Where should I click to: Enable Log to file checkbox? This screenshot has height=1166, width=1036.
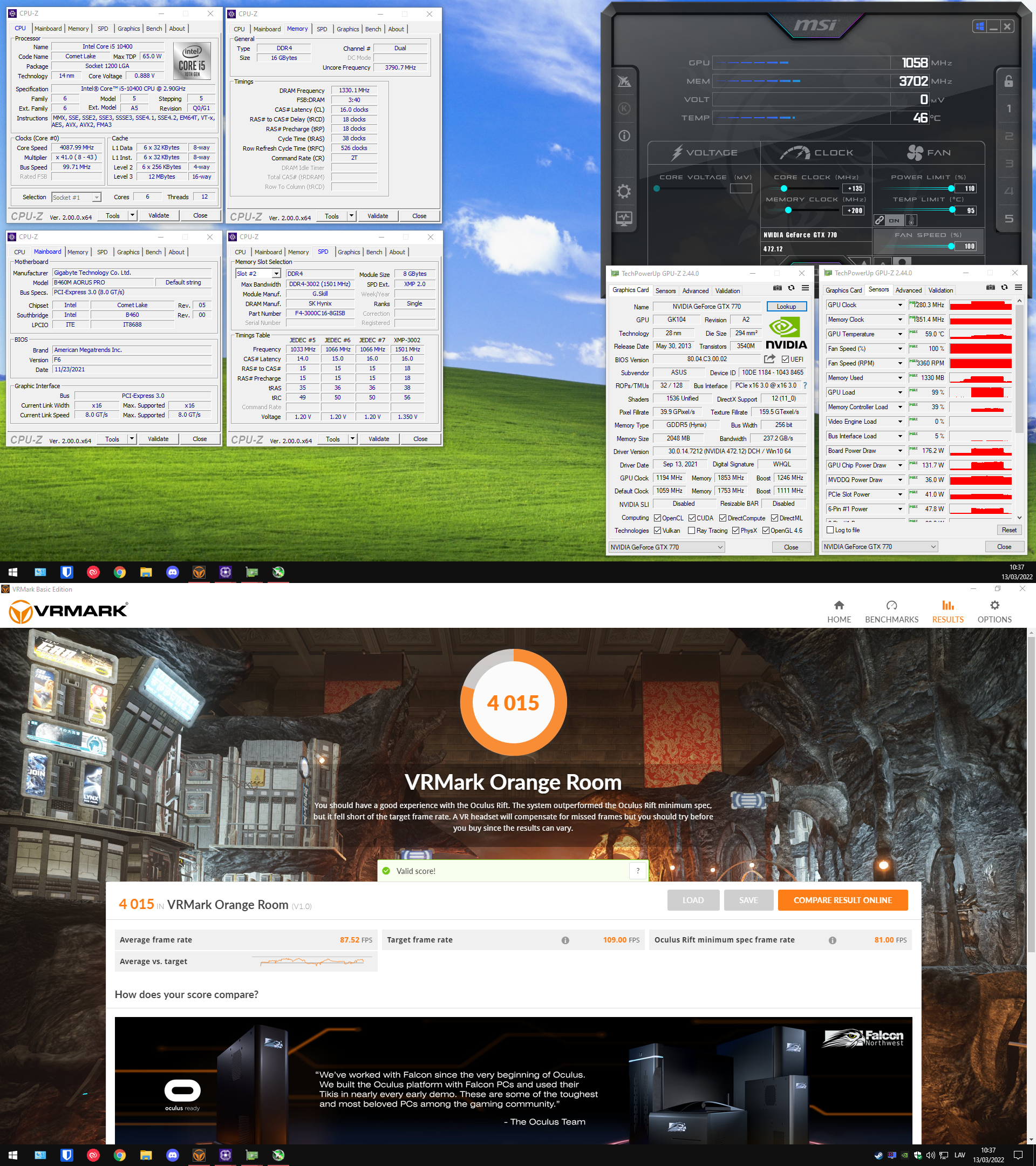point(830,530)
